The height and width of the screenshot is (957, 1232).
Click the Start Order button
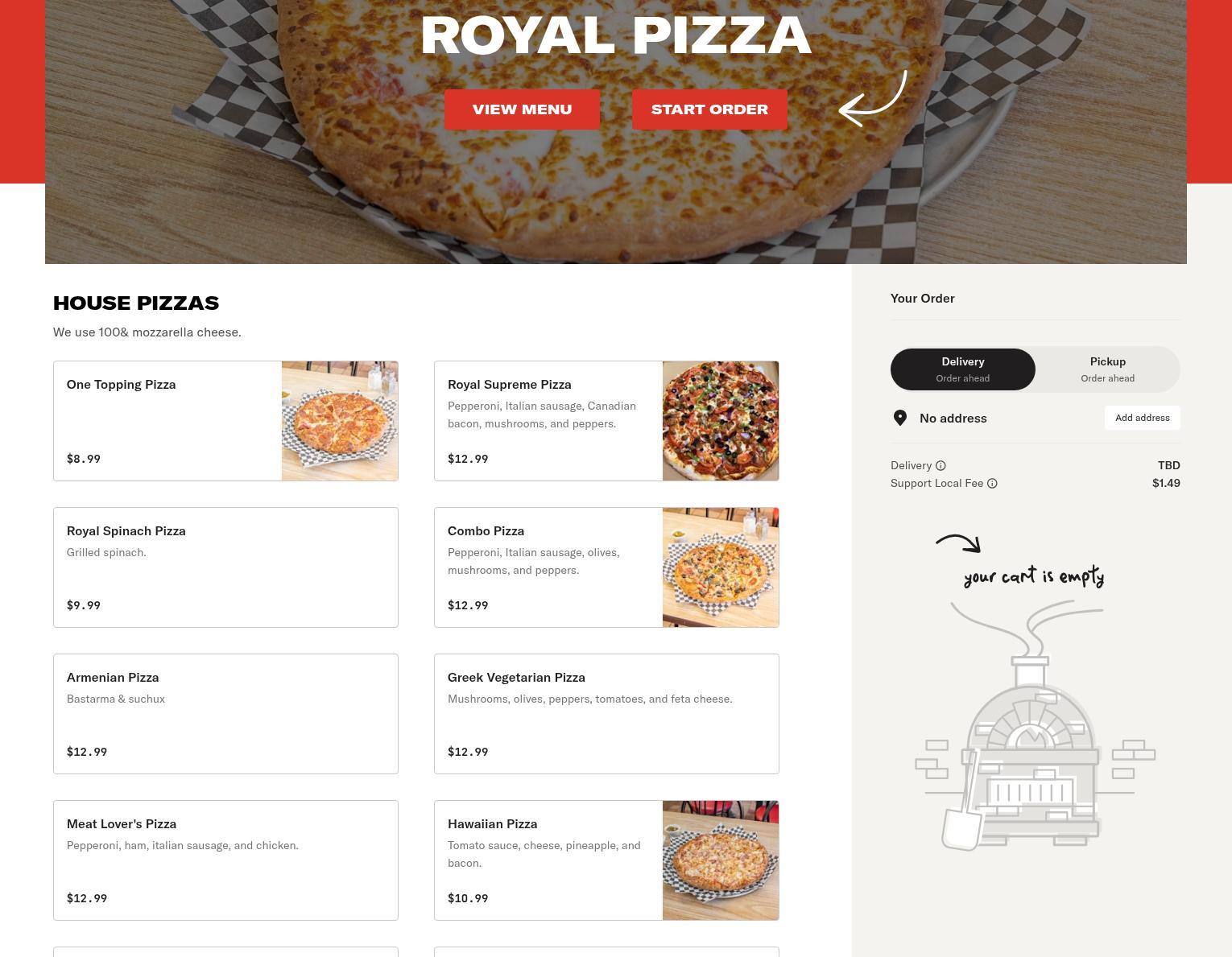709,109
